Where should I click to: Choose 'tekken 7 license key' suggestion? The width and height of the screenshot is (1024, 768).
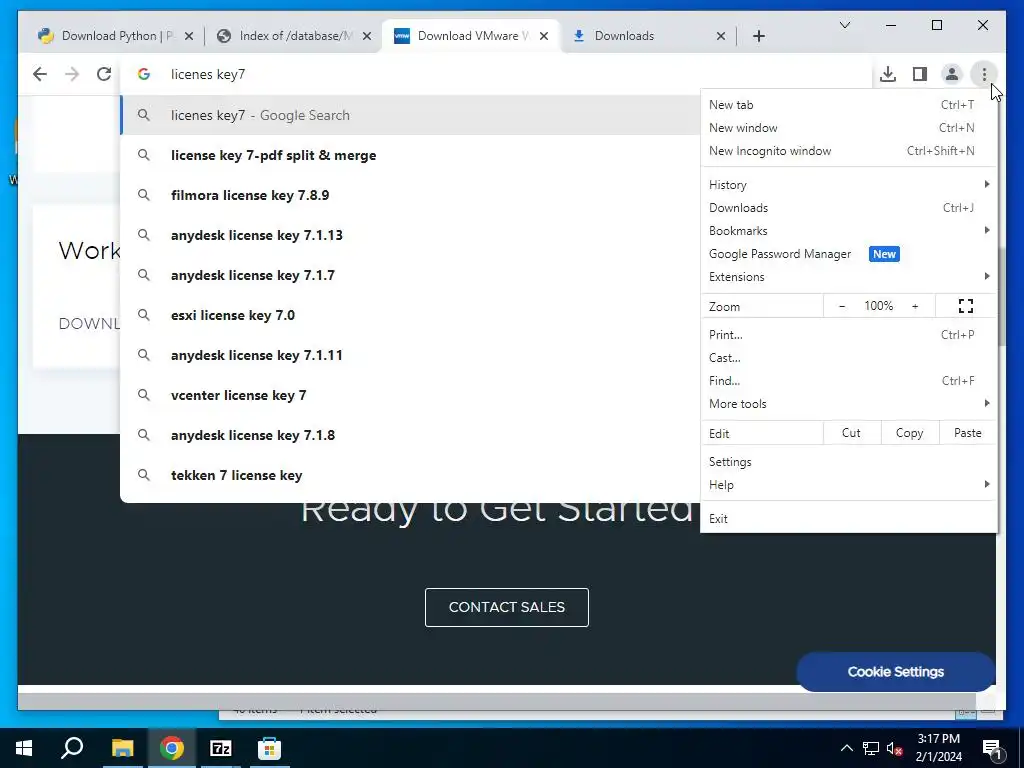tap(410, 475)
